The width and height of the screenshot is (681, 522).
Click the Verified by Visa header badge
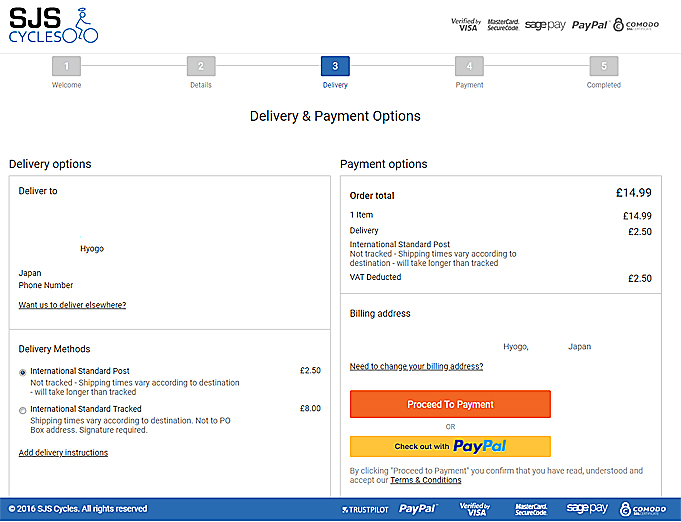click(x=465, y=24)
